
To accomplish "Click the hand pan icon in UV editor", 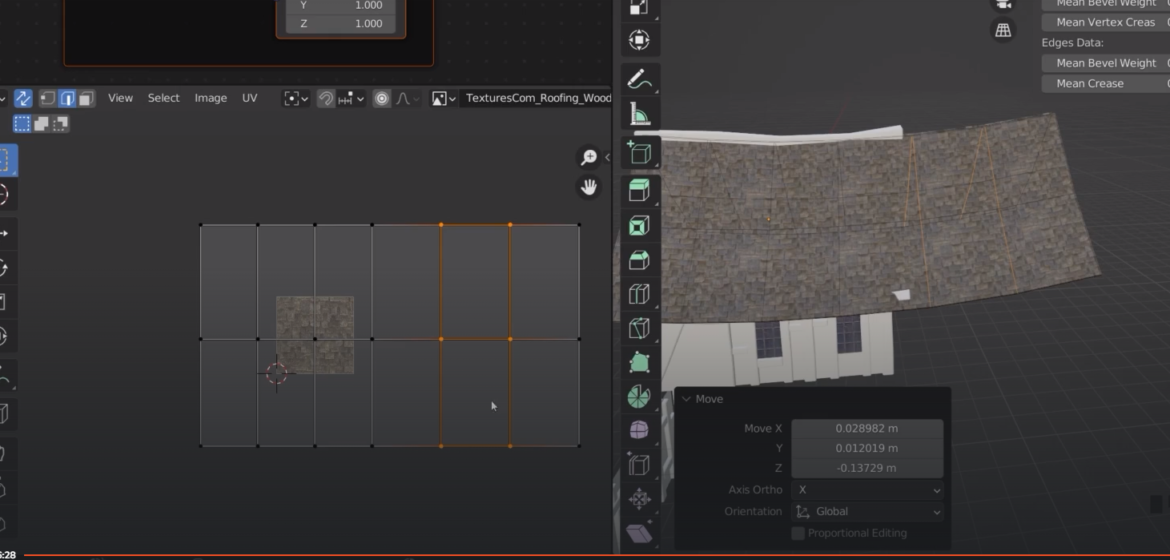I will (x=589, y=187).
